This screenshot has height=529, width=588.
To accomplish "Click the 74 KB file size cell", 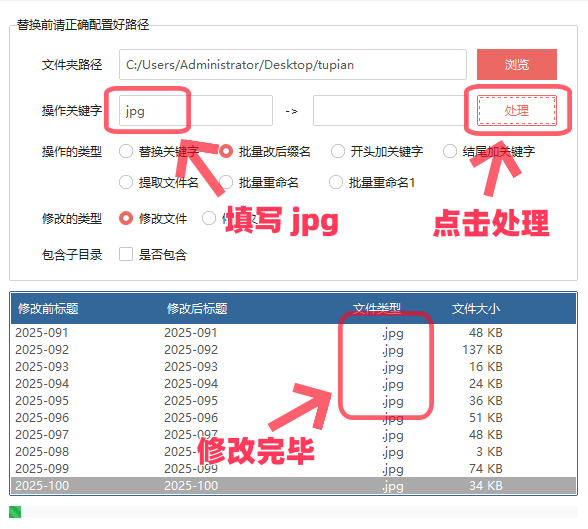I will pyautogui.click(x=486, y=468).
